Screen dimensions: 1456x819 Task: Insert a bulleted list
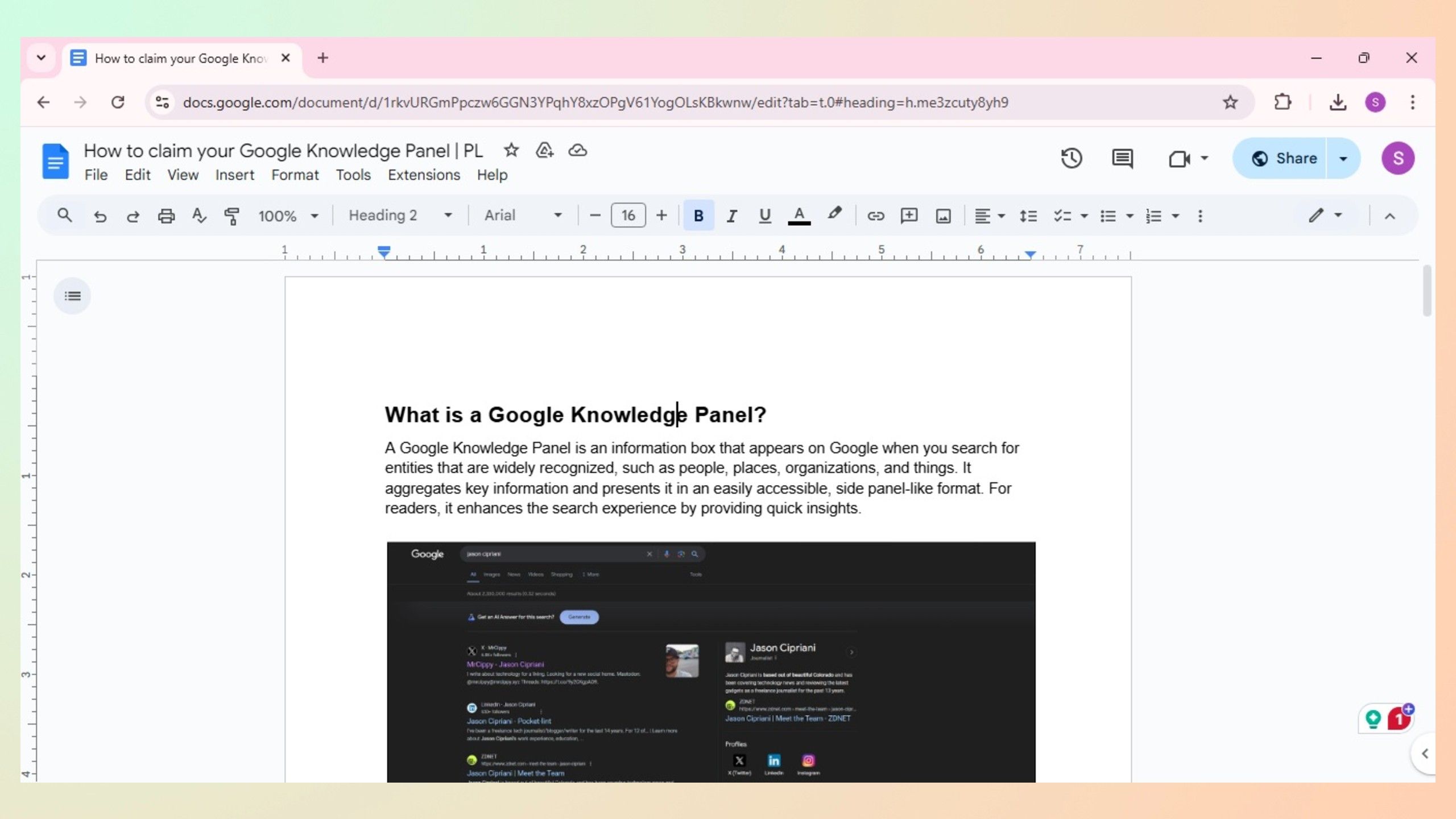[x=1108, y=216]
